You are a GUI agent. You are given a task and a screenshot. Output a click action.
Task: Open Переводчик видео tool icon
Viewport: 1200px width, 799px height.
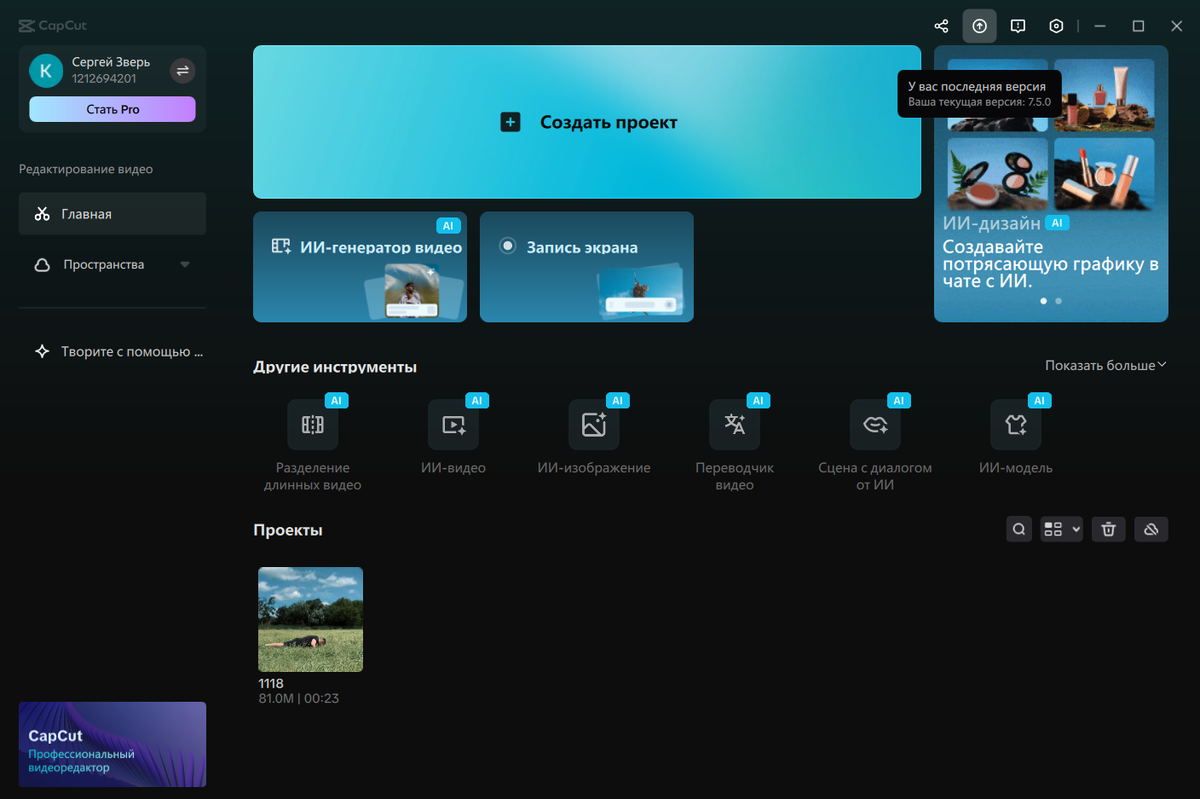(x=735, y=425)
